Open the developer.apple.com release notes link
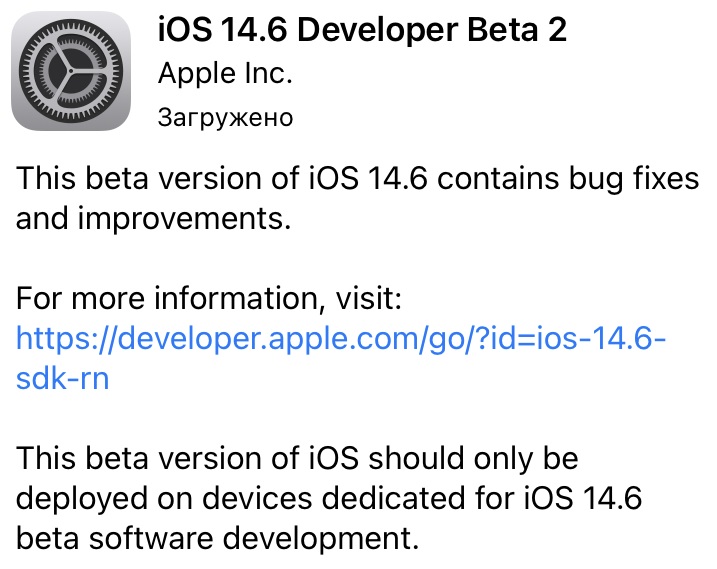This screenshot has width=717, height=569. [340, 339]
